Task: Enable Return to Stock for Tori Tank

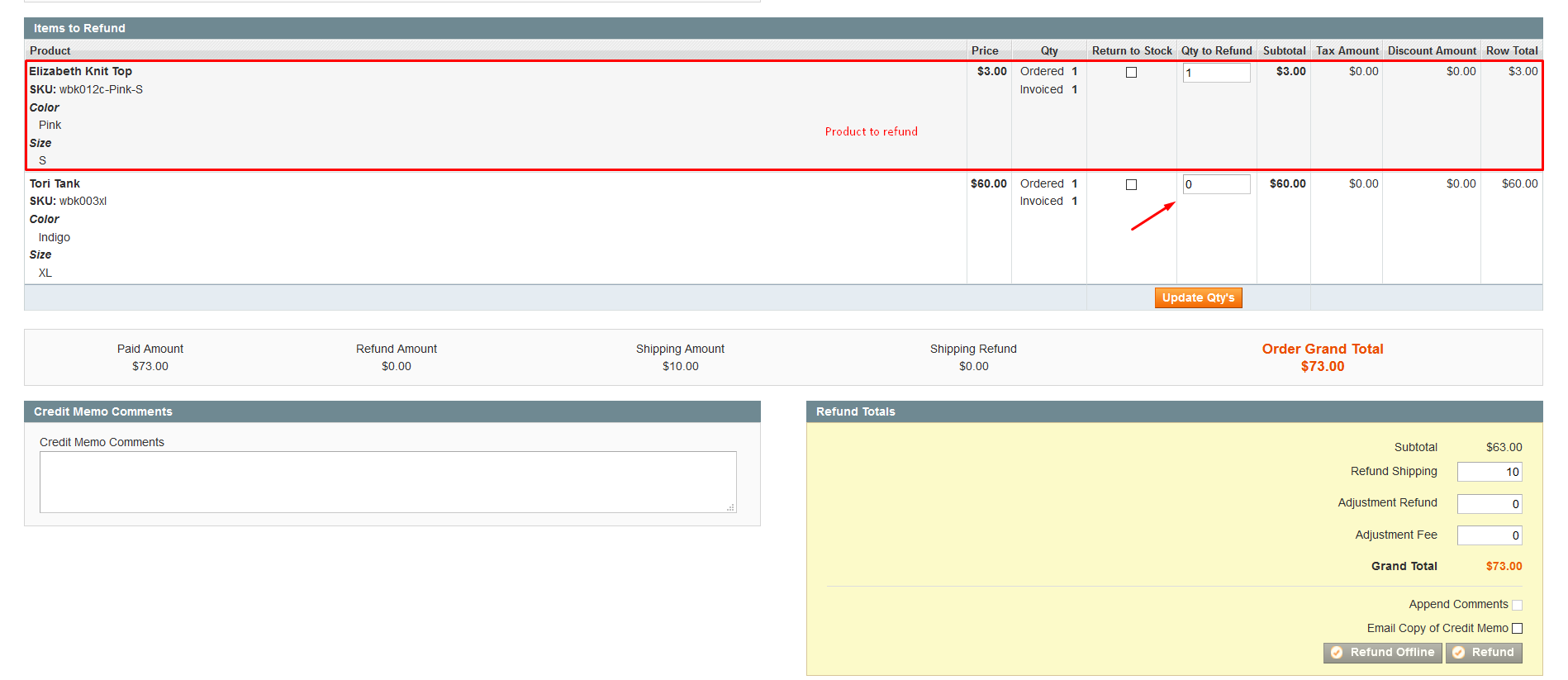Action: 1131,185
